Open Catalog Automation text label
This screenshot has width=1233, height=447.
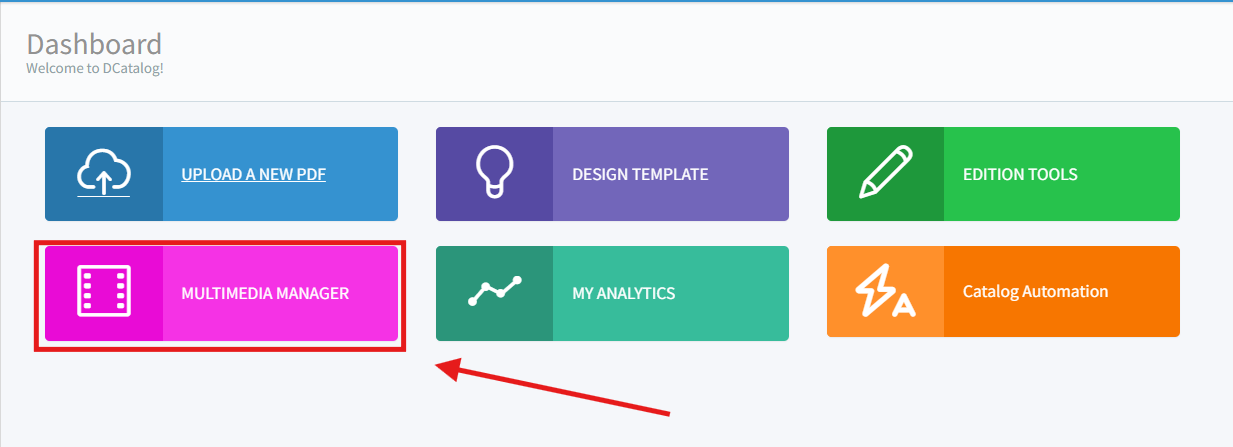tap(1035, 292)
